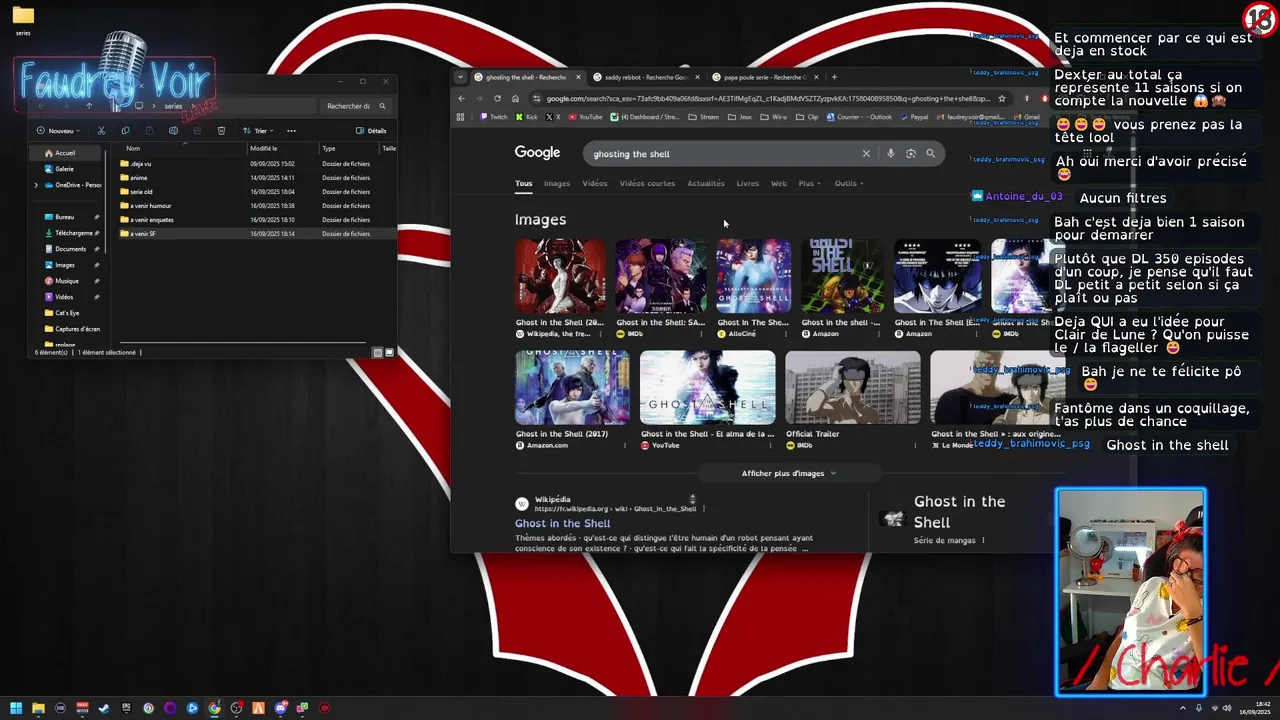The image size is (1280, 720).
Task: Open the tab list chevron in browser
Action: click(460, 77)
